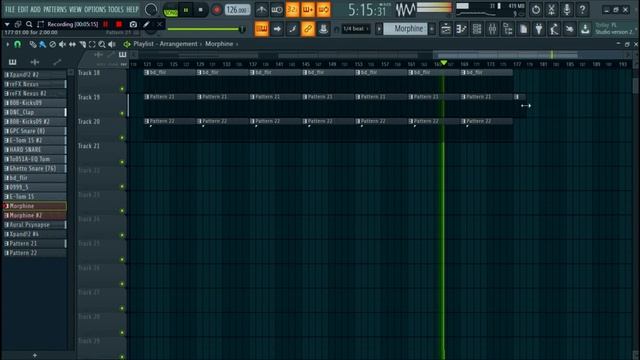Open clip menu of bd_flir clip at bar 121
The width and height of the screenshot is (640, 360).
click(147, 73)
